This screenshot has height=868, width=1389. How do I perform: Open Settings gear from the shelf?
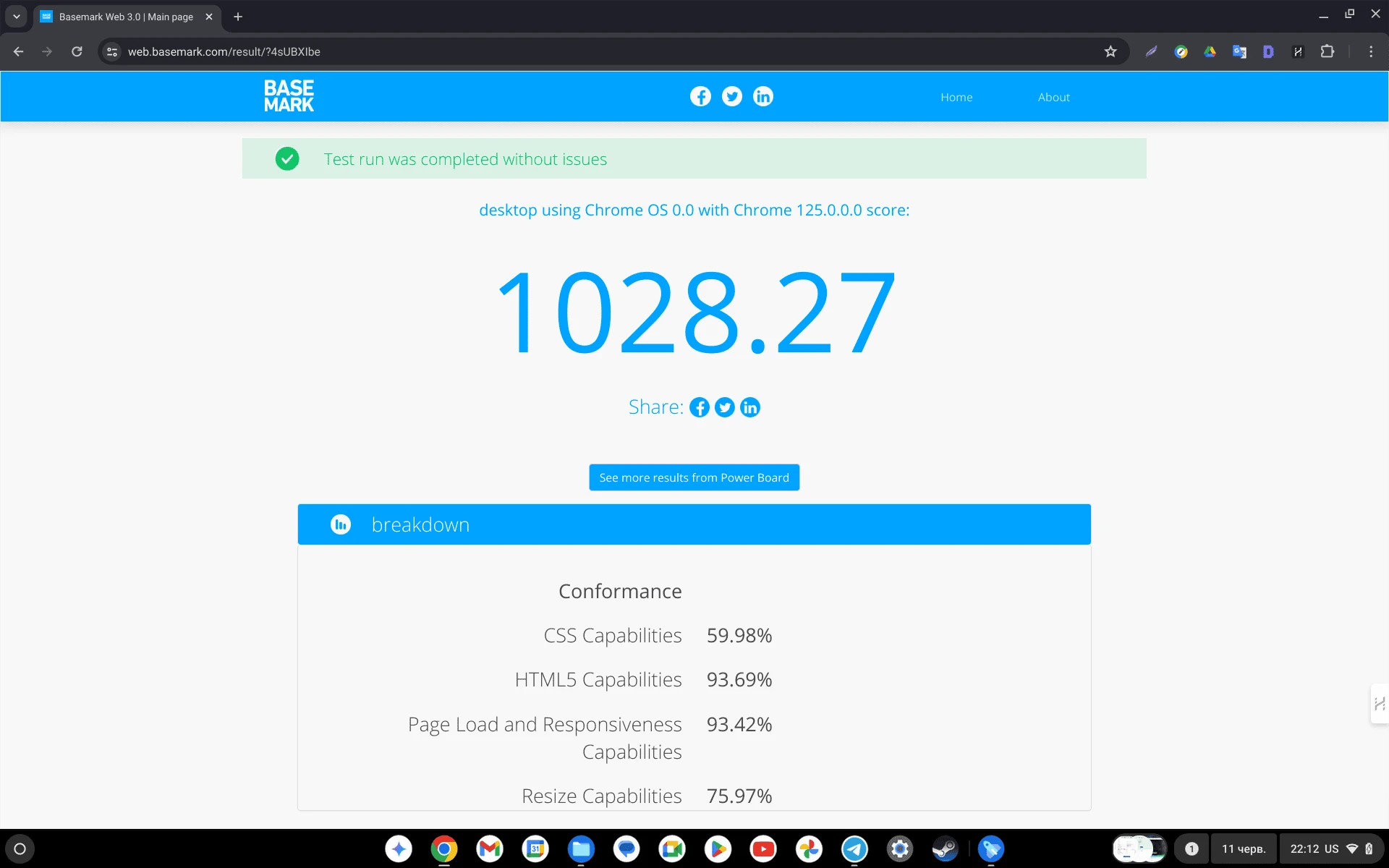coord(900,848)
